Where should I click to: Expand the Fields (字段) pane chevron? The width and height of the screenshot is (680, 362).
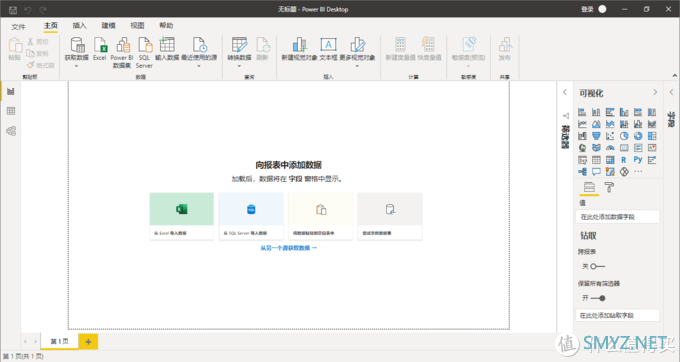click(x=671, y=92)
